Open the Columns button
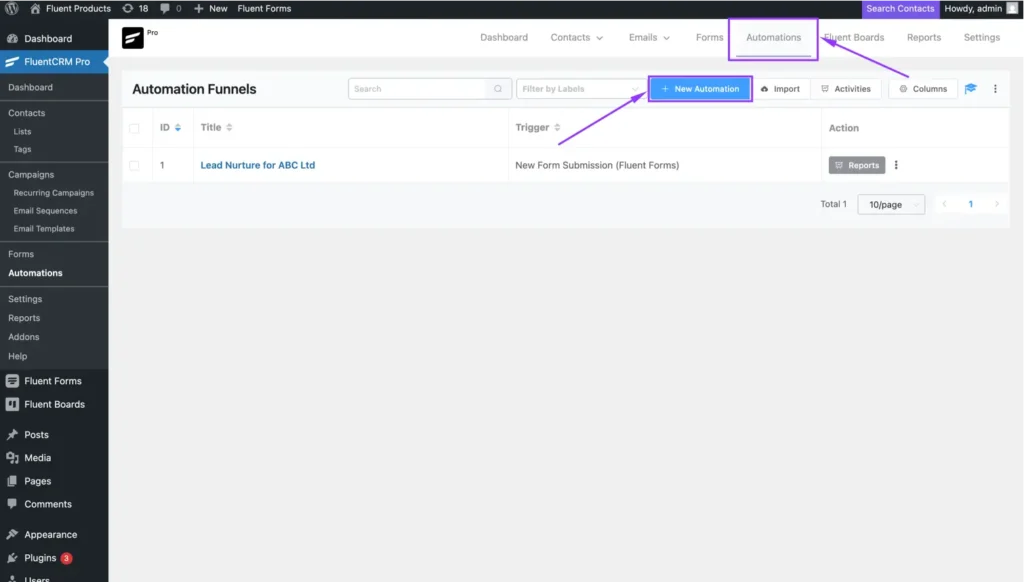 (x=923, y=89)
